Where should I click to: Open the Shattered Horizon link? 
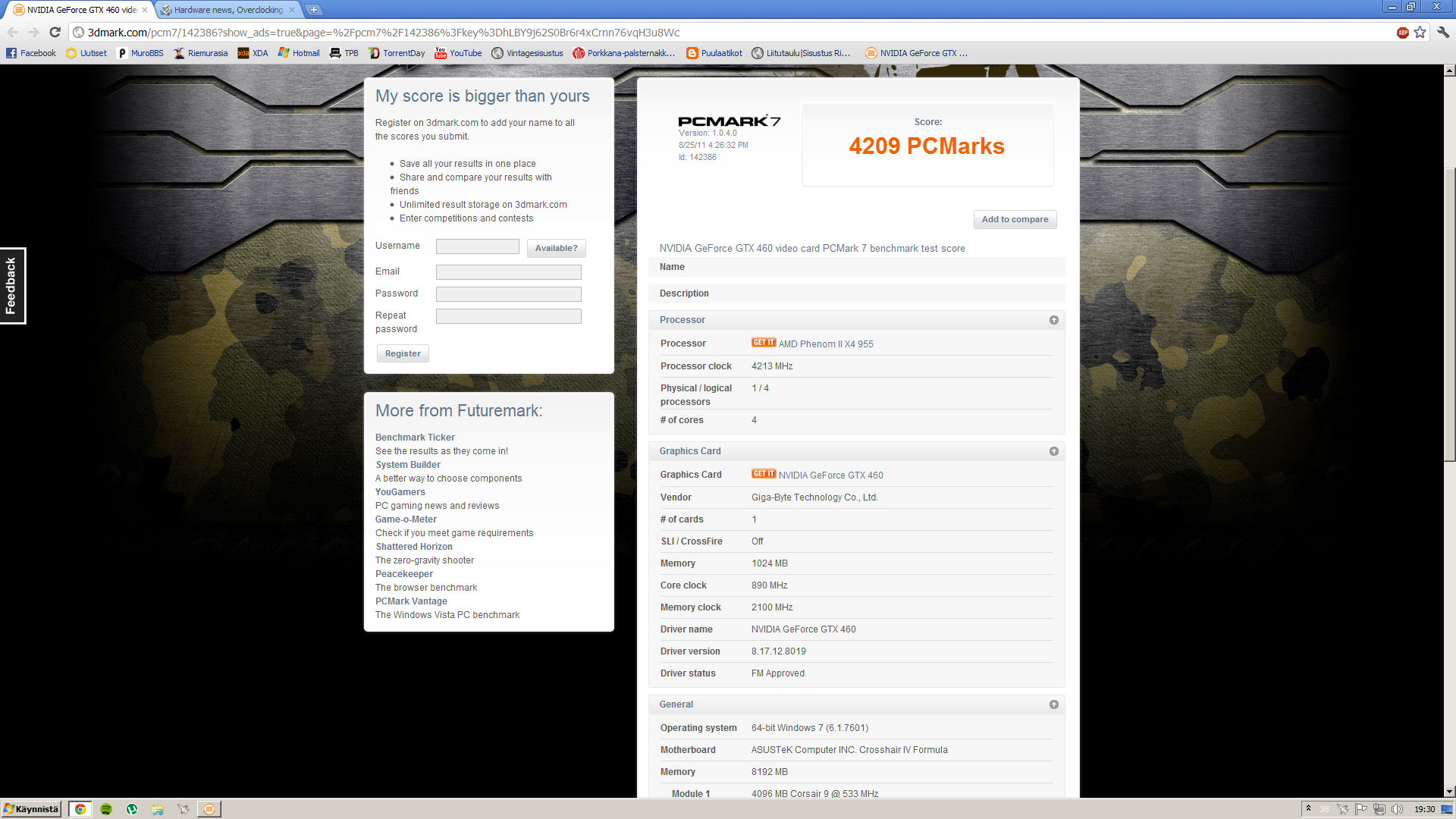click(414, 547)
